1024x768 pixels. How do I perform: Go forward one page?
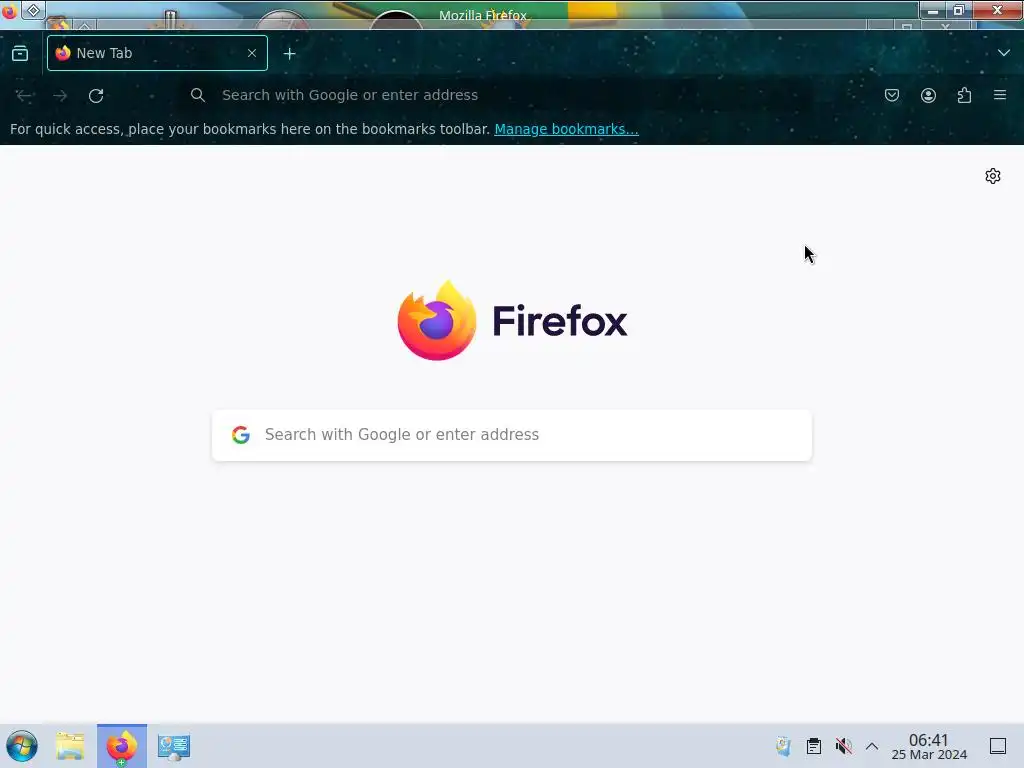click(60, 95)
